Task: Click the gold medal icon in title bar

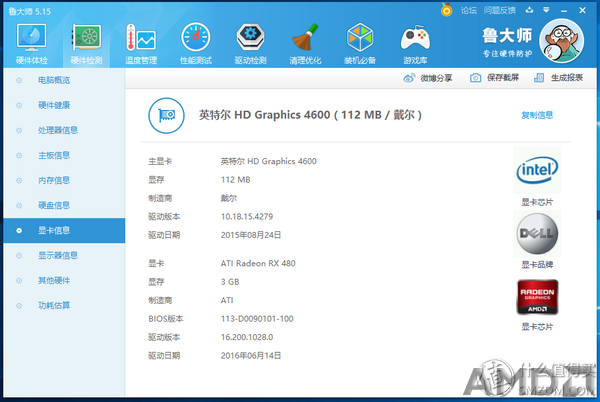Action: [446, 10]
